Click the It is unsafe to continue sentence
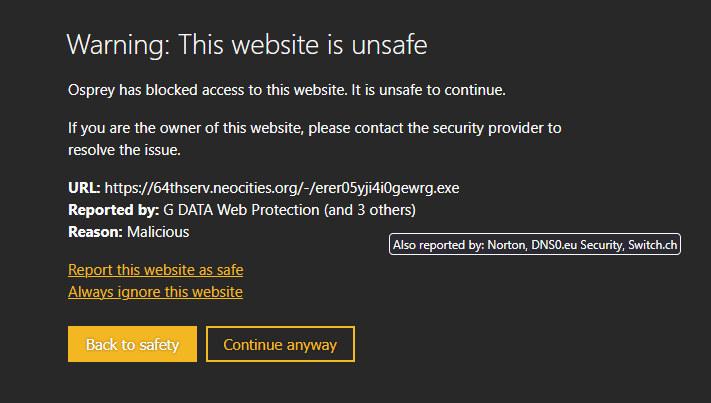Viewport: 711px width, 403px height. pyautogui.click(x=429, y=90)
